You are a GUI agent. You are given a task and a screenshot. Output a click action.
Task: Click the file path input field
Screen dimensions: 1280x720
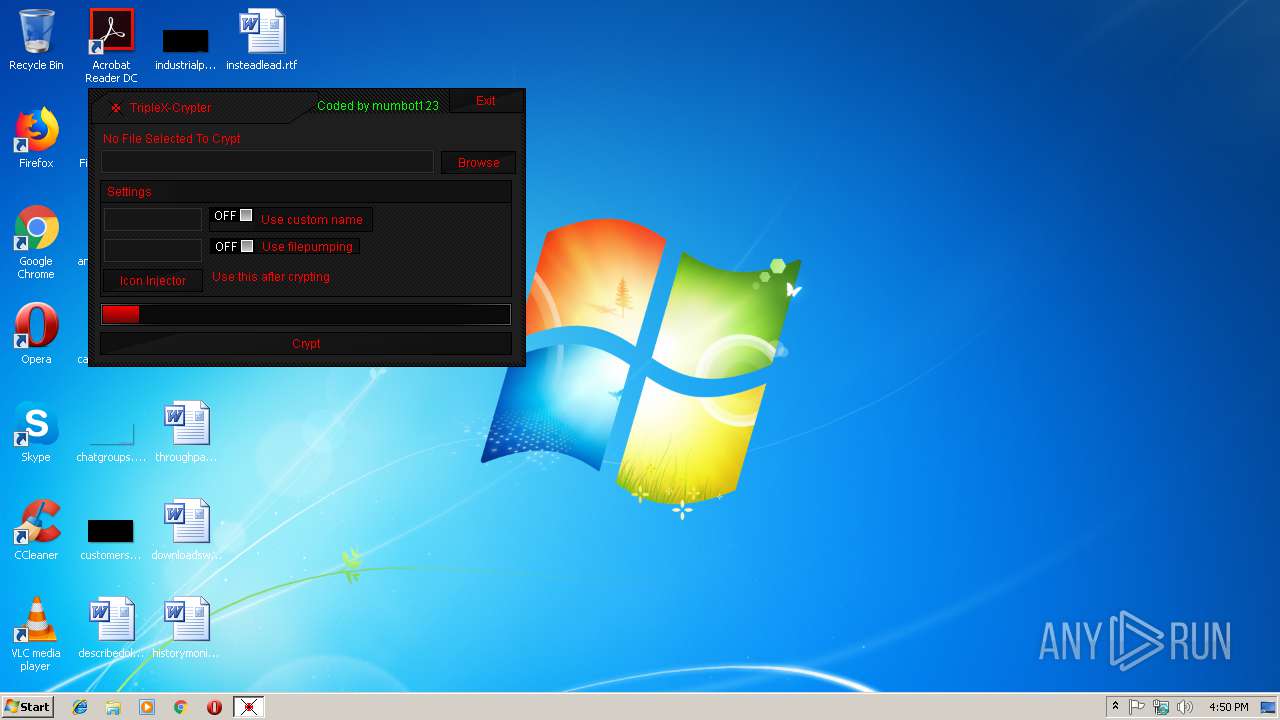[x=267, y=162]
